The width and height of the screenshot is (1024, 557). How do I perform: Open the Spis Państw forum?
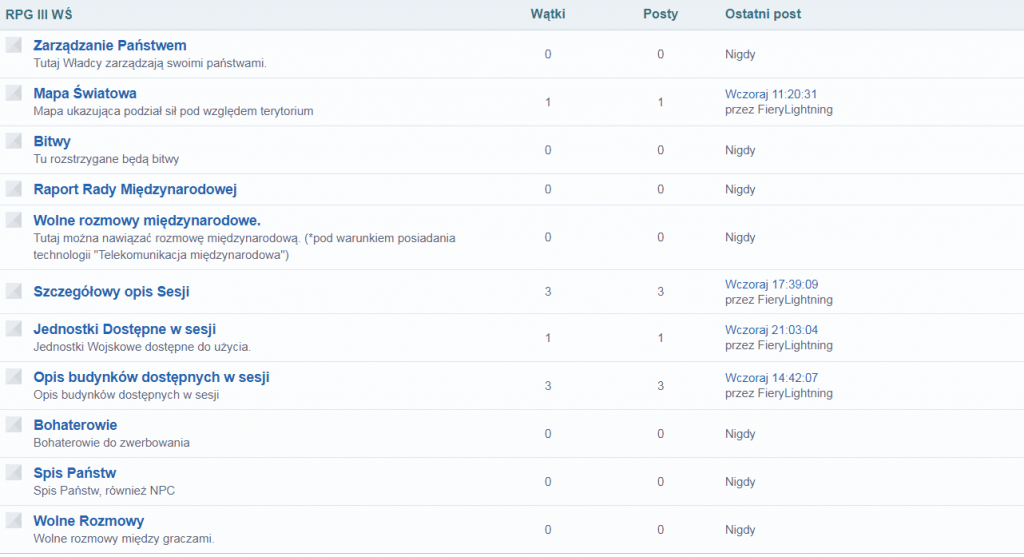pyautogui.click(x=75, y=473)
